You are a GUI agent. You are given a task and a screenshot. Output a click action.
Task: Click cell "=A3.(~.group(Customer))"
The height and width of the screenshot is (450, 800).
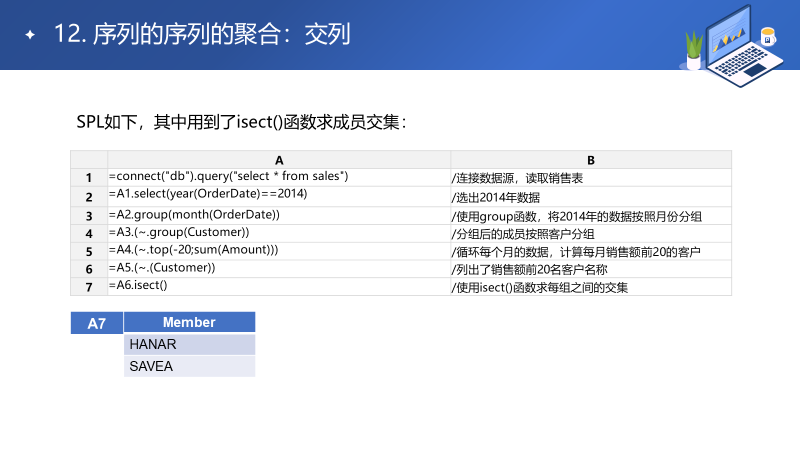(279, 234)
